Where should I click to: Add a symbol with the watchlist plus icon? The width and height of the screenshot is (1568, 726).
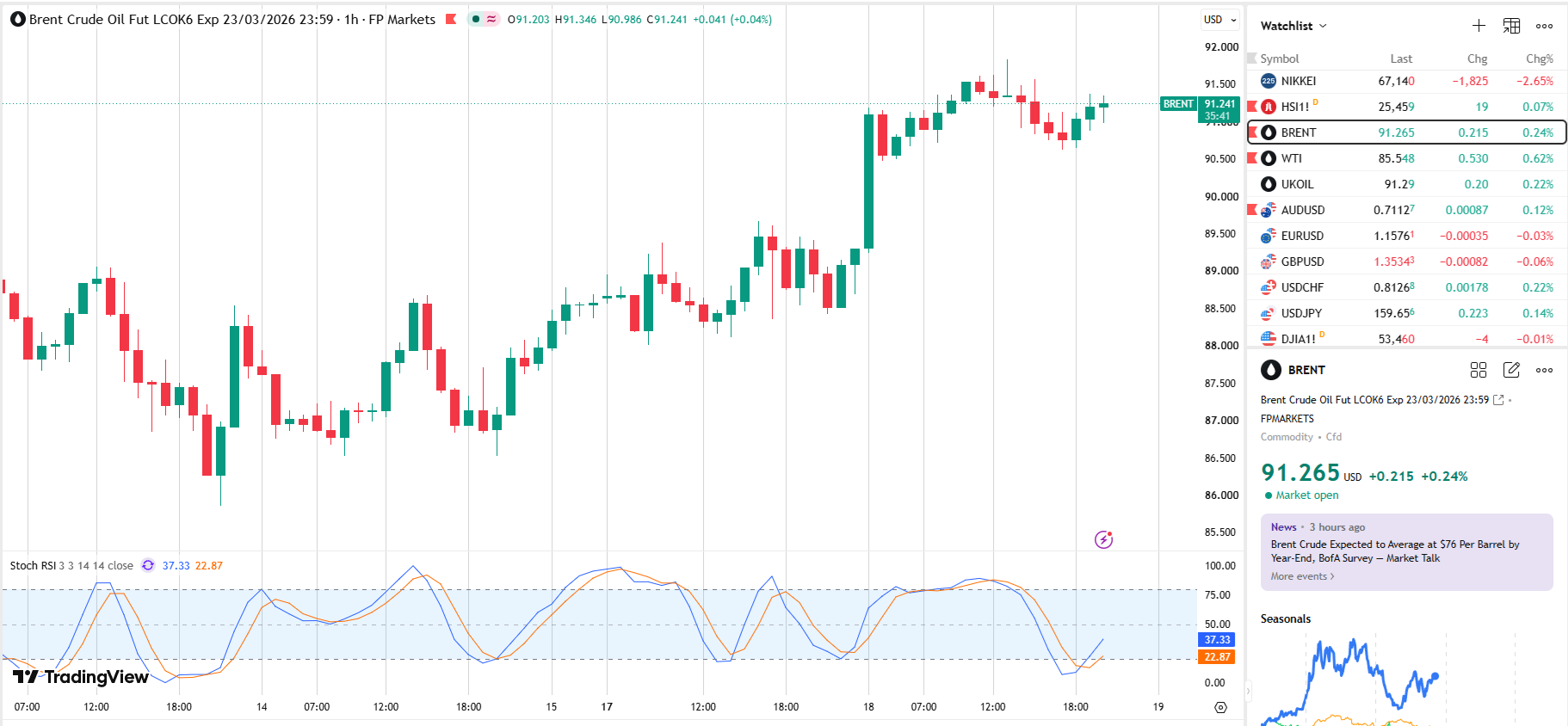click(1478, 26)
